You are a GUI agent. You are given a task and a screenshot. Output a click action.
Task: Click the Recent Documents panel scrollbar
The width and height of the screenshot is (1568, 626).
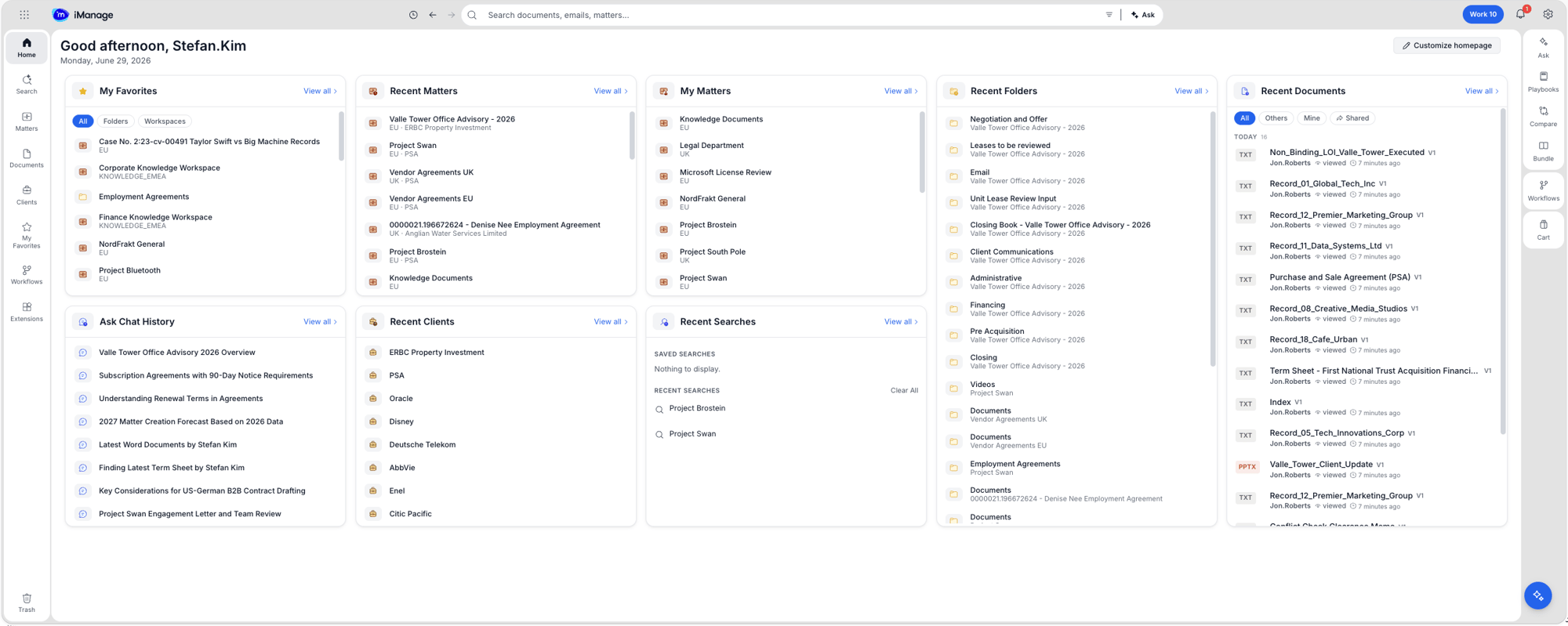point(1503,271)
